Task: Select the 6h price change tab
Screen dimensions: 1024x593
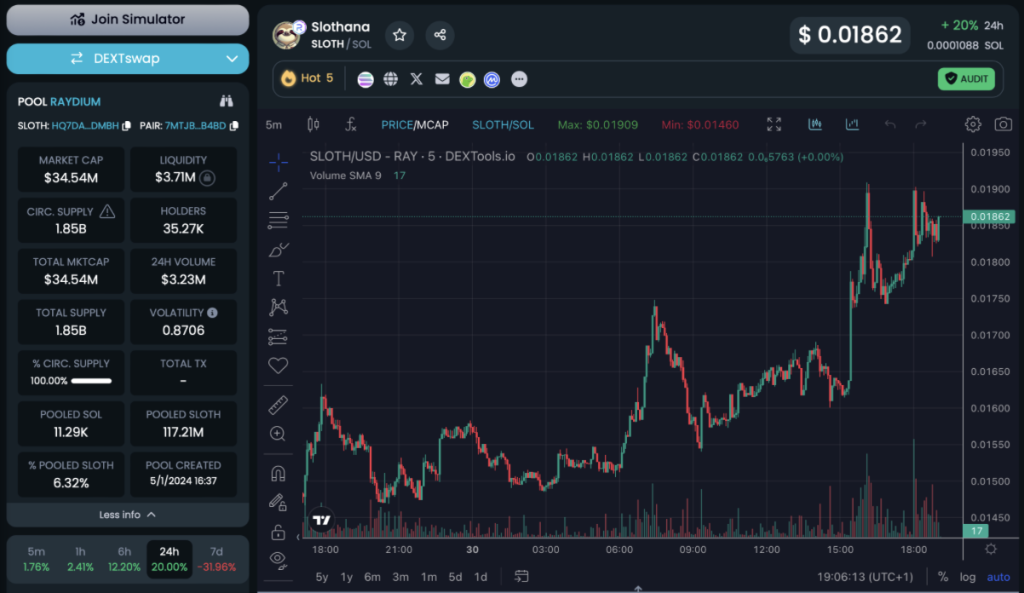Action: coord(124,559)
